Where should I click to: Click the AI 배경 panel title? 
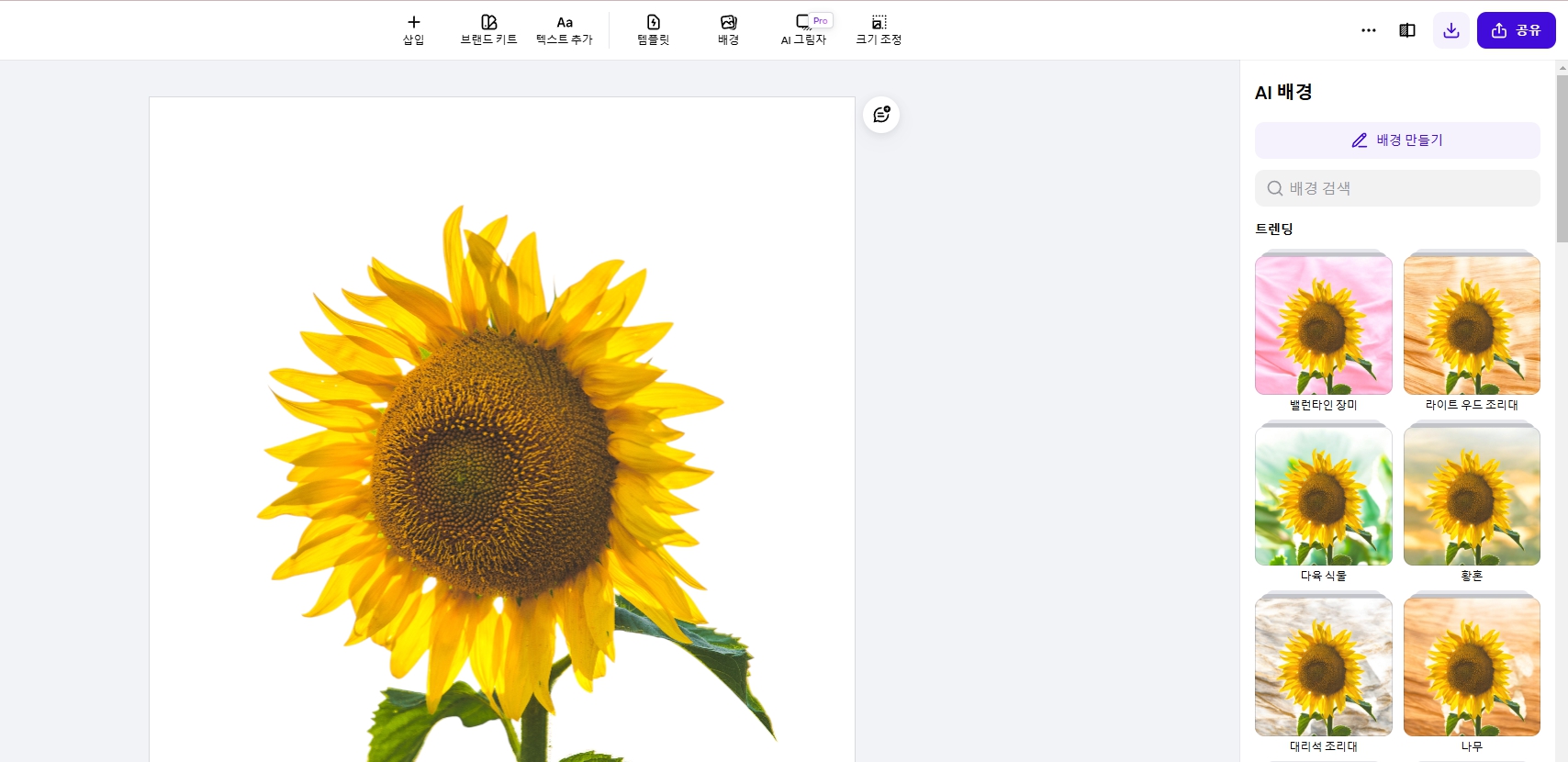(1283, 92)
